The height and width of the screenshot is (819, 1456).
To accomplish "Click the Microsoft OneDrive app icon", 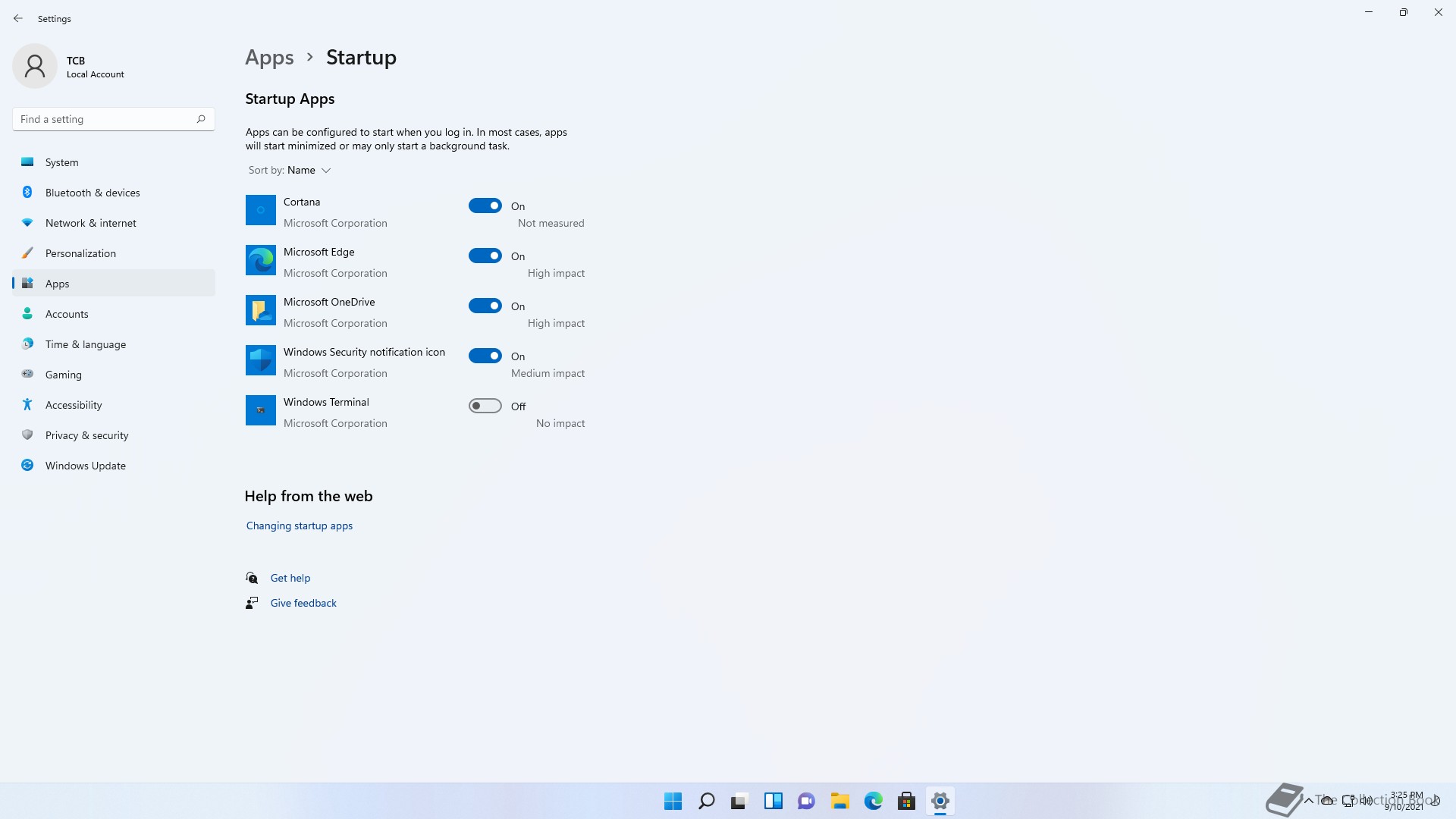I will (261, 310).
